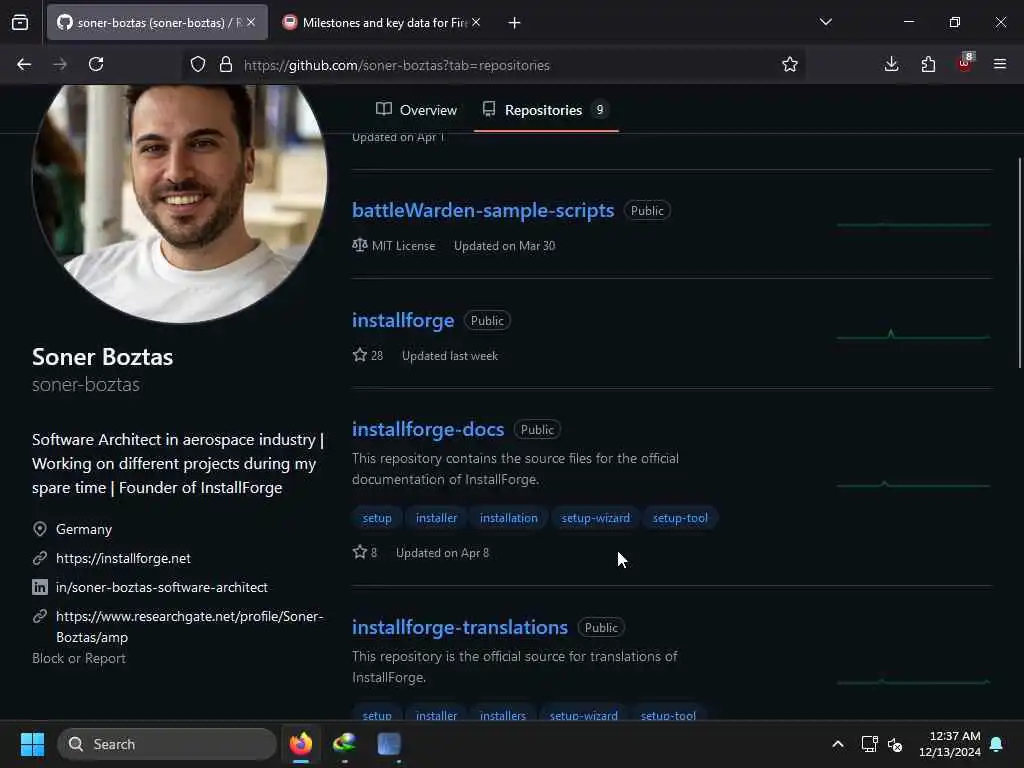
Task: Reload the current GitHub page
Action: point(96,64)
